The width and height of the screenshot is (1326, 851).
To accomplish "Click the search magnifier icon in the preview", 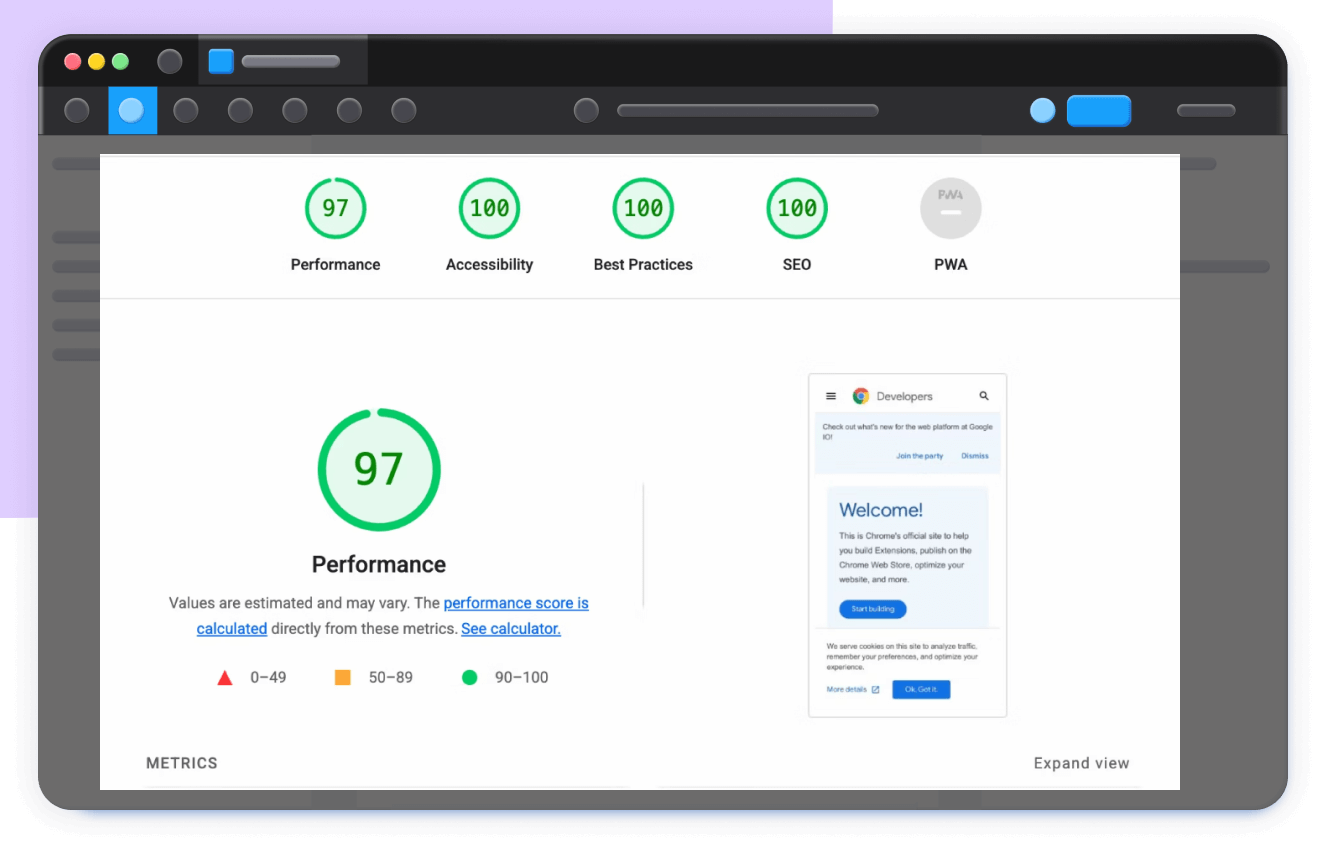I will point(984,396).
